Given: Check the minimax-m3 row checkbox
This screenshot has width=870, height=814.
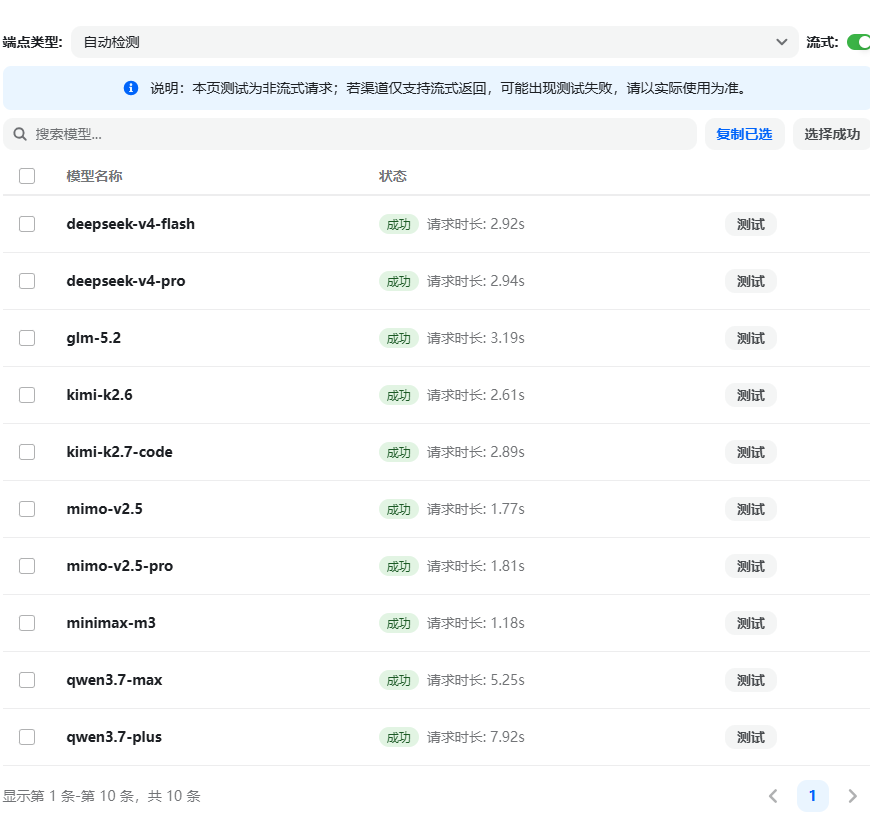Looking at the screenshot, I should [27, 623].
